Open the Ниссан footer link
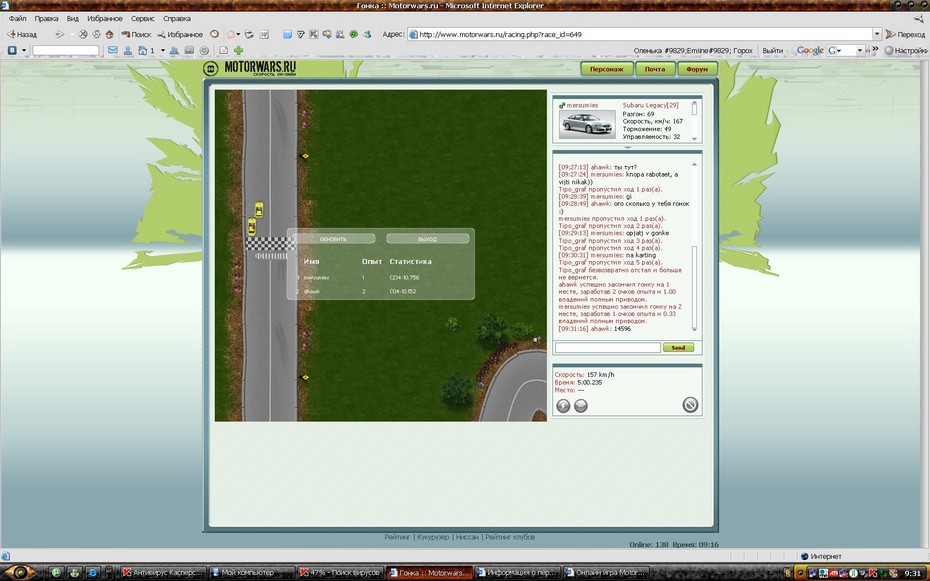This screenshot has width=930, height=581. [x=467, y=537]
